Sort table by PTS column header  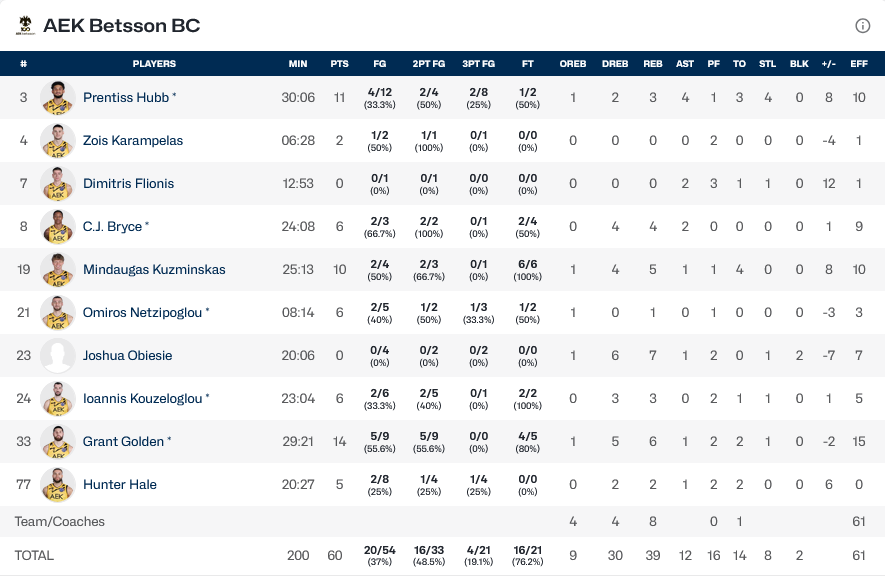(340, 64)
